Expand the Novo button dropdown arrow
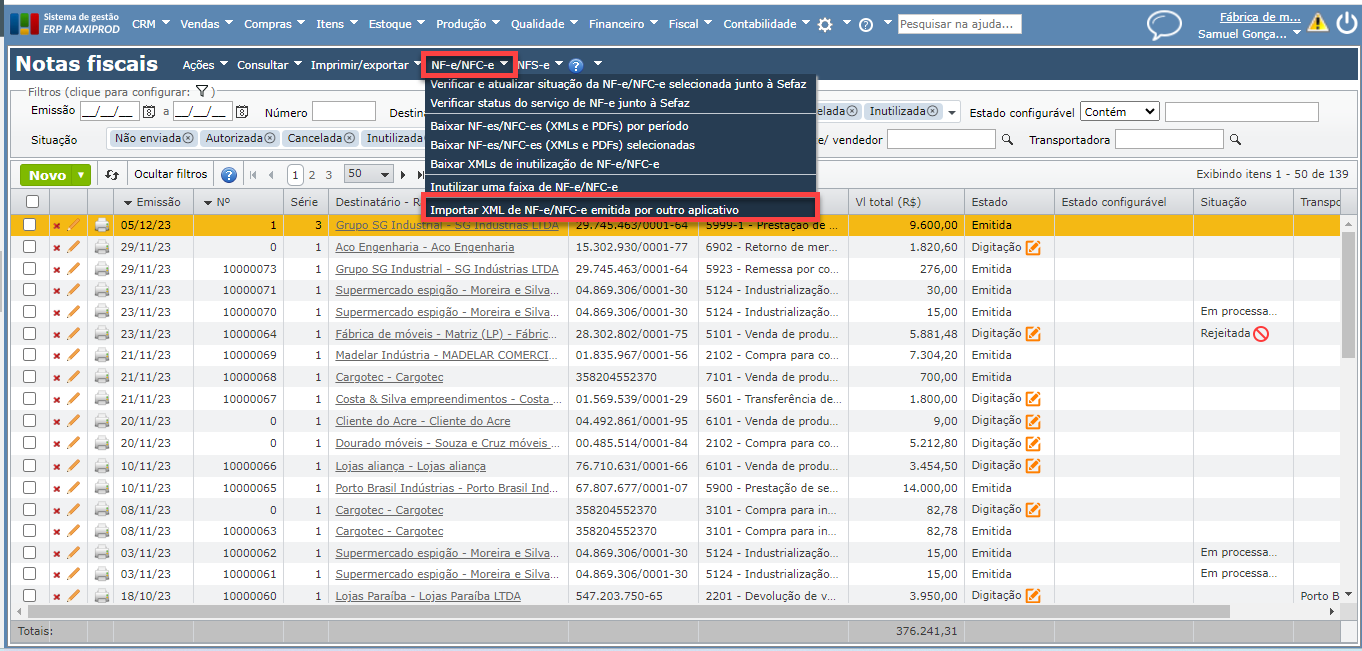 80,175
